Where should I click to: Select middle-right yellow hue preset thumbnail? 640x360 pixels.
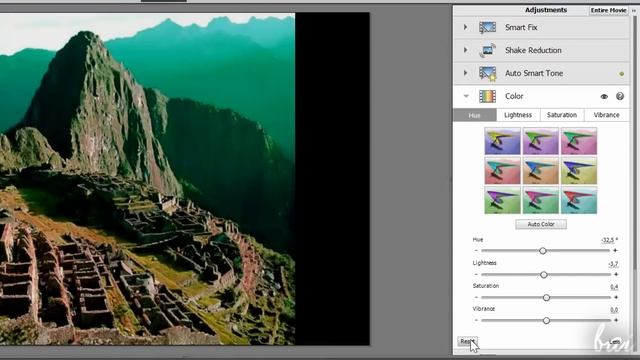[579, 171]
